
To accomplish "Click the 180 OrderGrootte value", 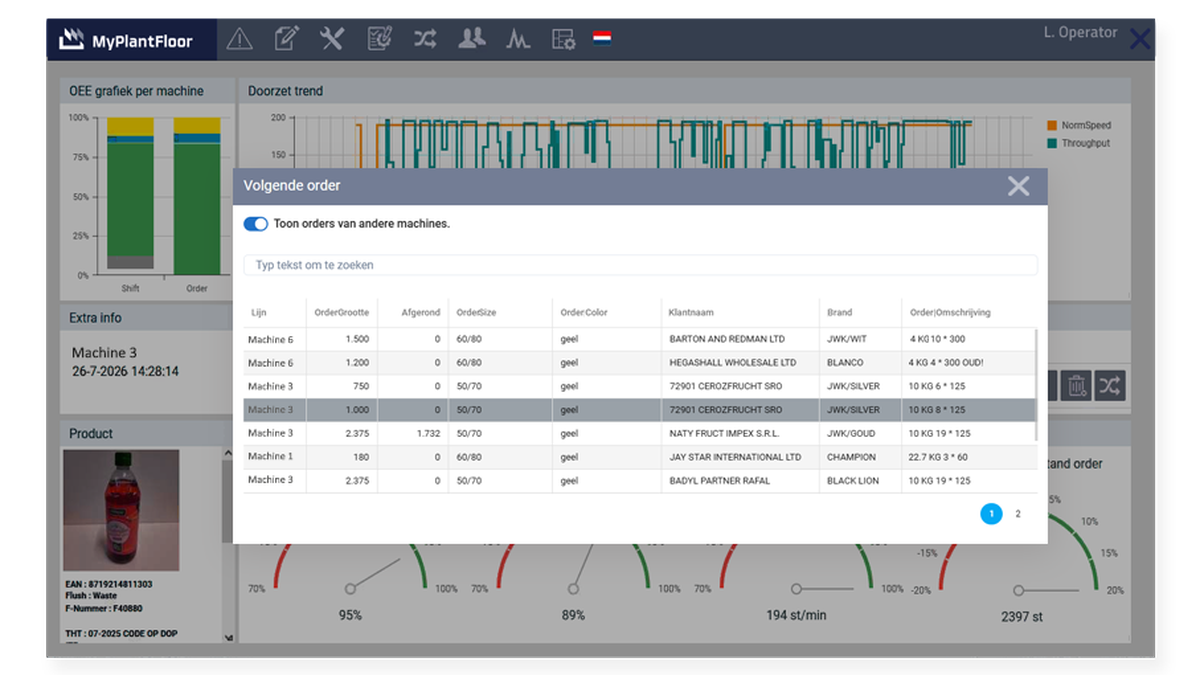I will coord(361,457).
